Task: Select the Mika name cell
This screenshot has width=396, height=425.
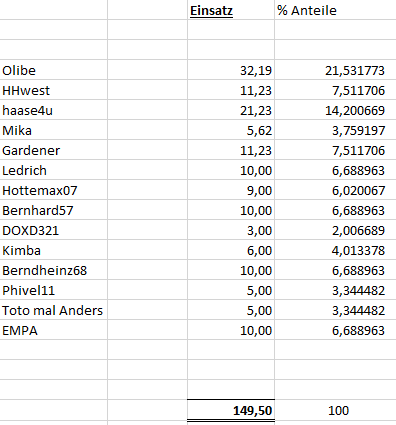Action: pos(54,130)
